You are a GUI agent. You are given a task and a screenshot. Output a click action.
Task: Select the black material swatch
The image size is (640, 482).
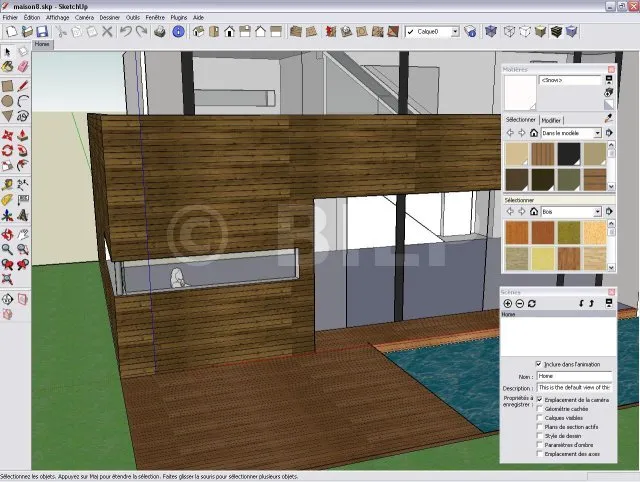point(569,153)
